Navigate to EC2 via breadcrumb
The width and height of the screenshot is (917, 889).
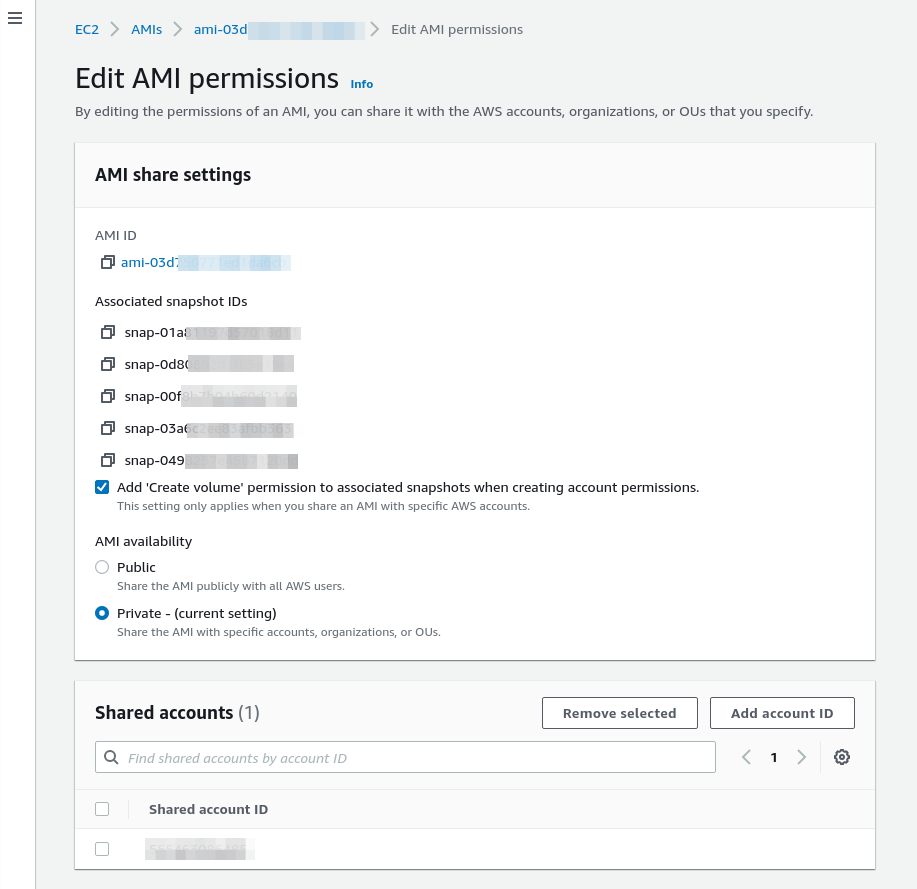pyautogui.click(x=86, y=30)
